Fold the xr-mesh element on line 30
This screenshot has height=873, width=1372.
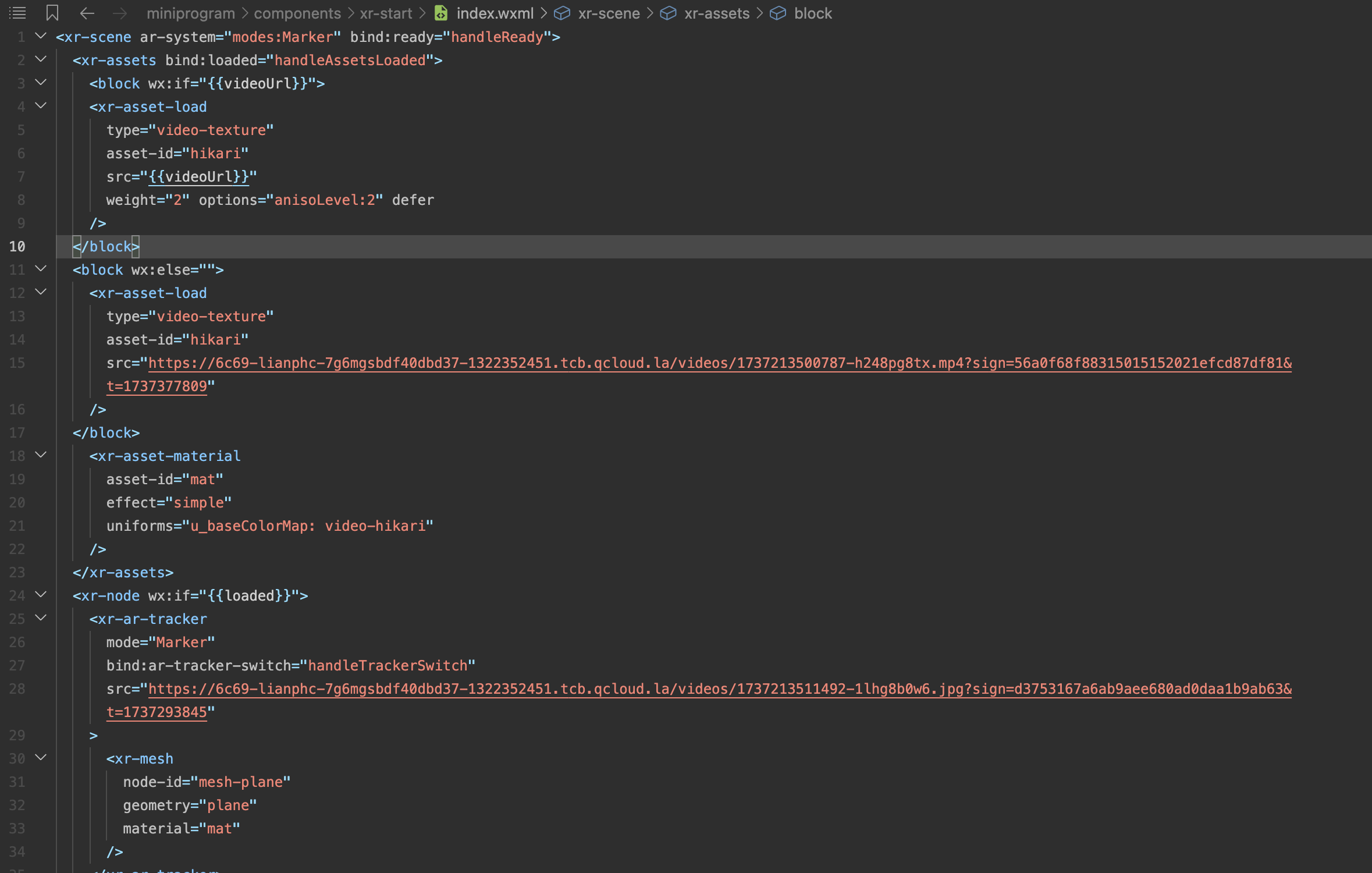41,758
